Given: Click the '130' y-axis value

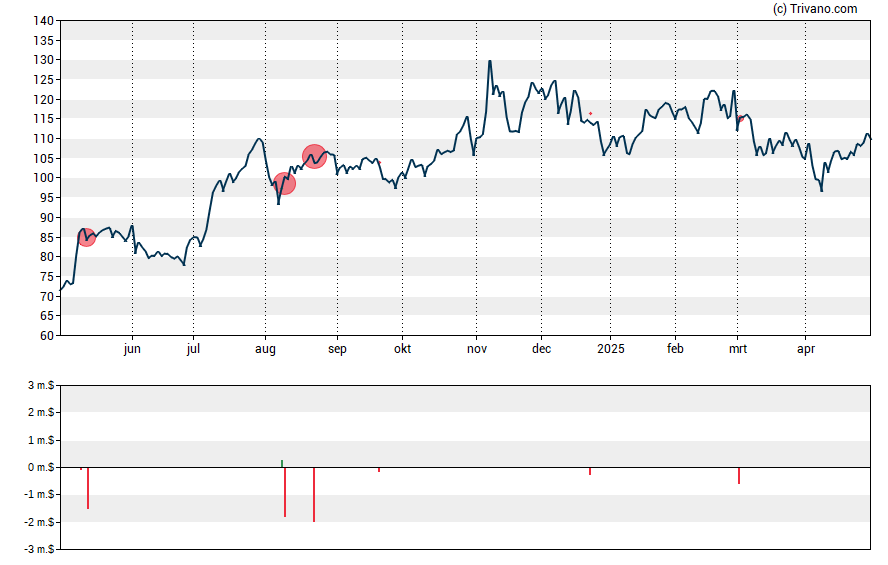Looking at the screenshot, I should point(44,60).
